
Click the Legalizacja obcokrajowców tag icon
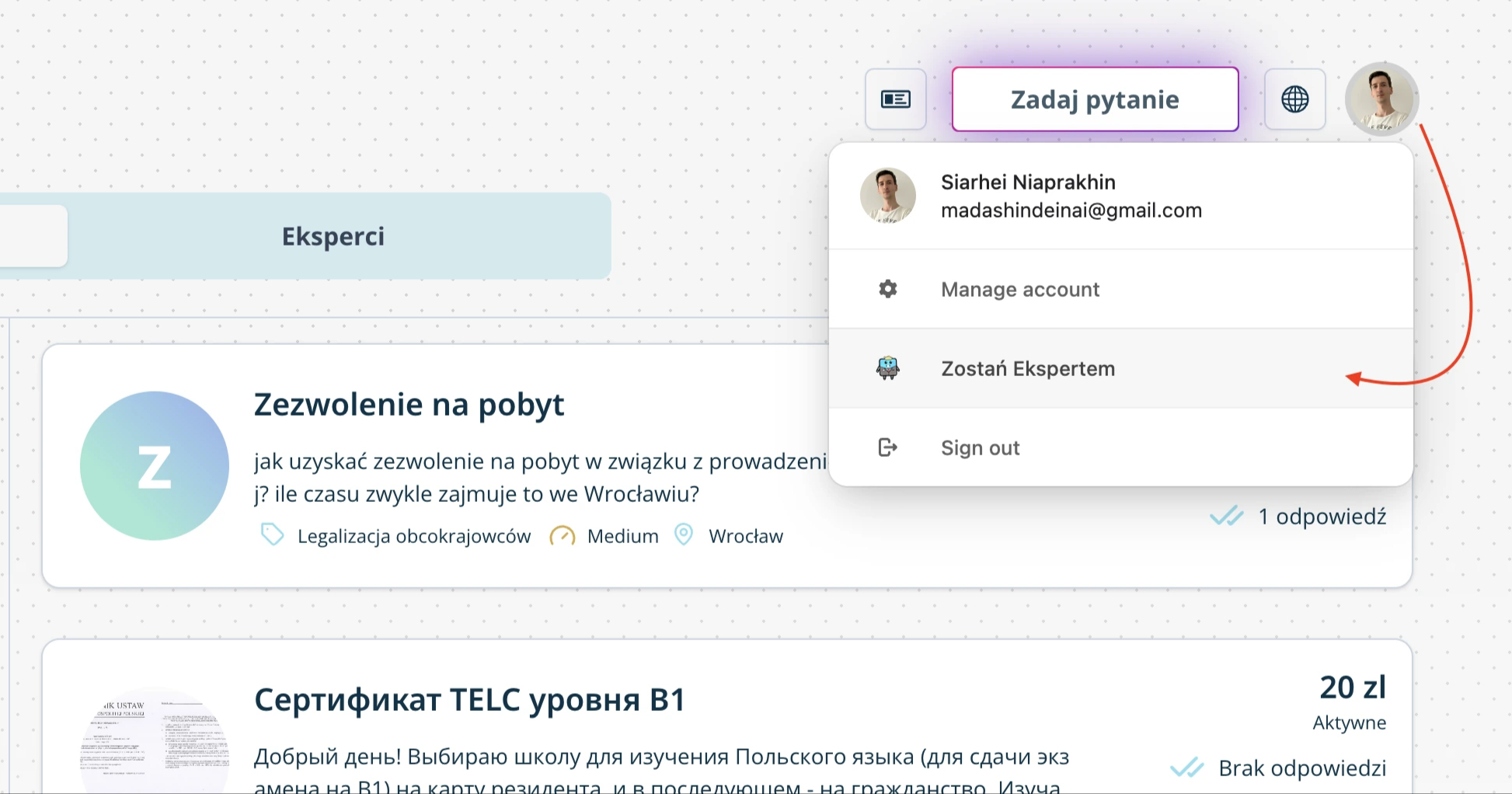pyautogui.click(x=272, y=535)
